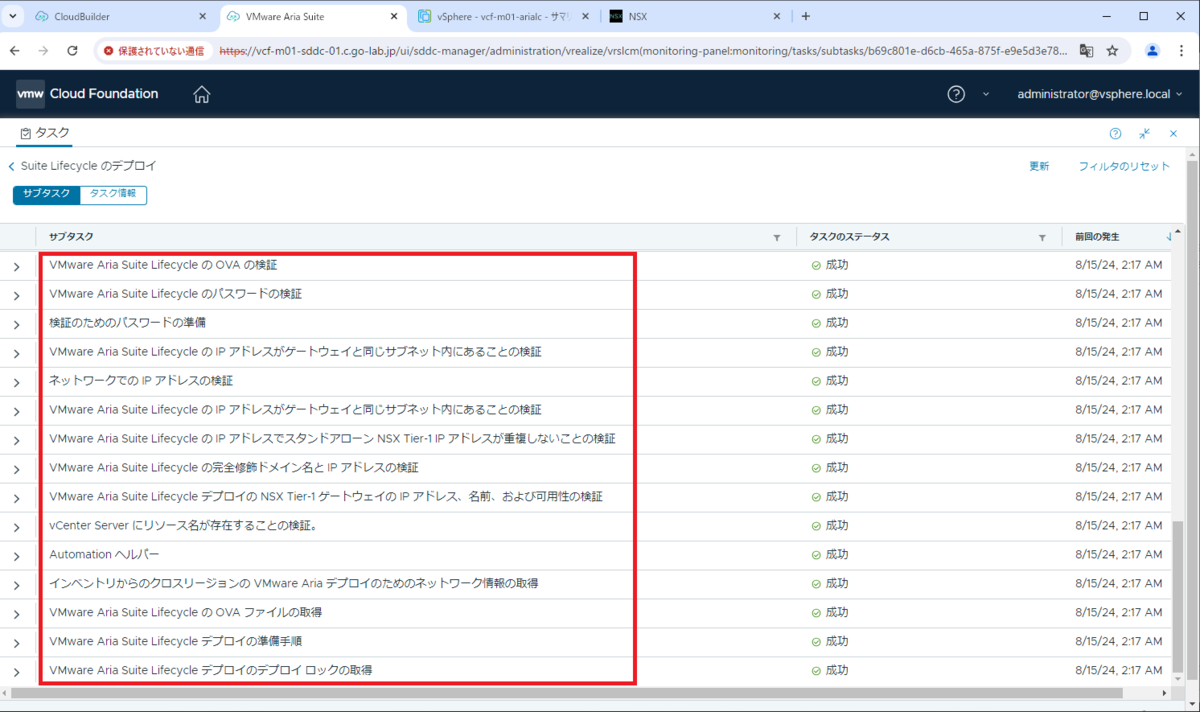This screenshot has height=712, width=1200.
Task: Expand the ネットワークでの IP アドレスの検証 row
Action: pyautogui.click(x=17, y=382)
